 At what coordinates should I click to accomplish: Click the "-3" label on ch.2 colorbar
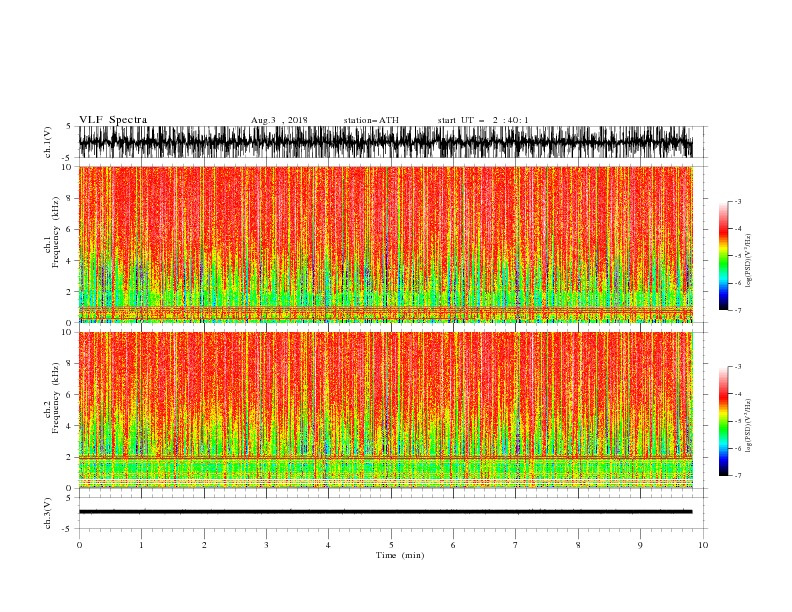[x=738, y=367]
